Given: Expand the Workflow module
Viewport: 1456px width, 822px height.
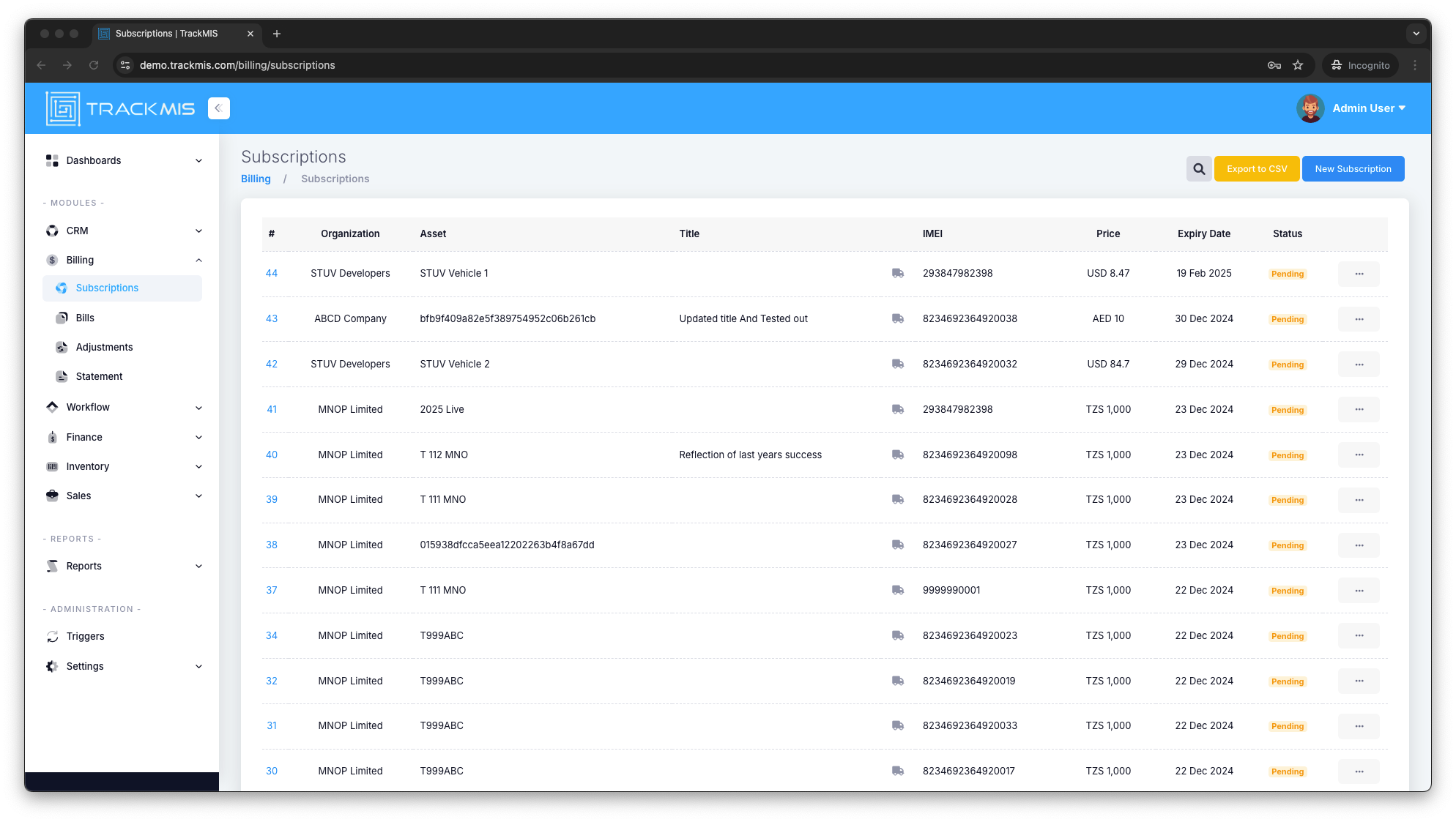Looking at the screenshot, I should coord(122,407).
